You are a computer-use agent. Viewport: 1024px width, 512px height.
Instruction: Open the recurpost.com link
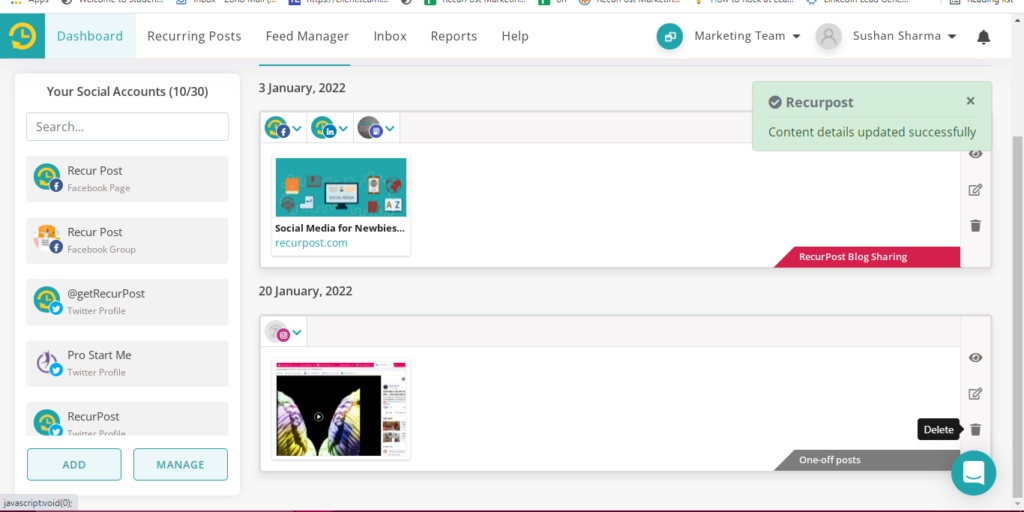pos(311,243)
